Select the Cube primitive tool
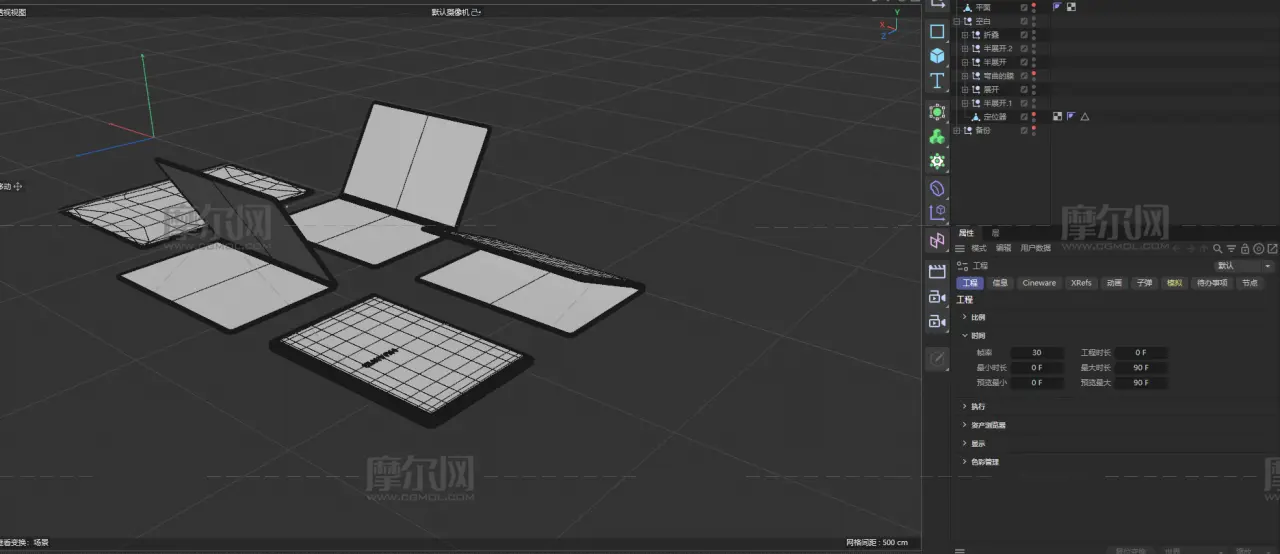This screenshot has height=554, width=1280. [937, 56]
